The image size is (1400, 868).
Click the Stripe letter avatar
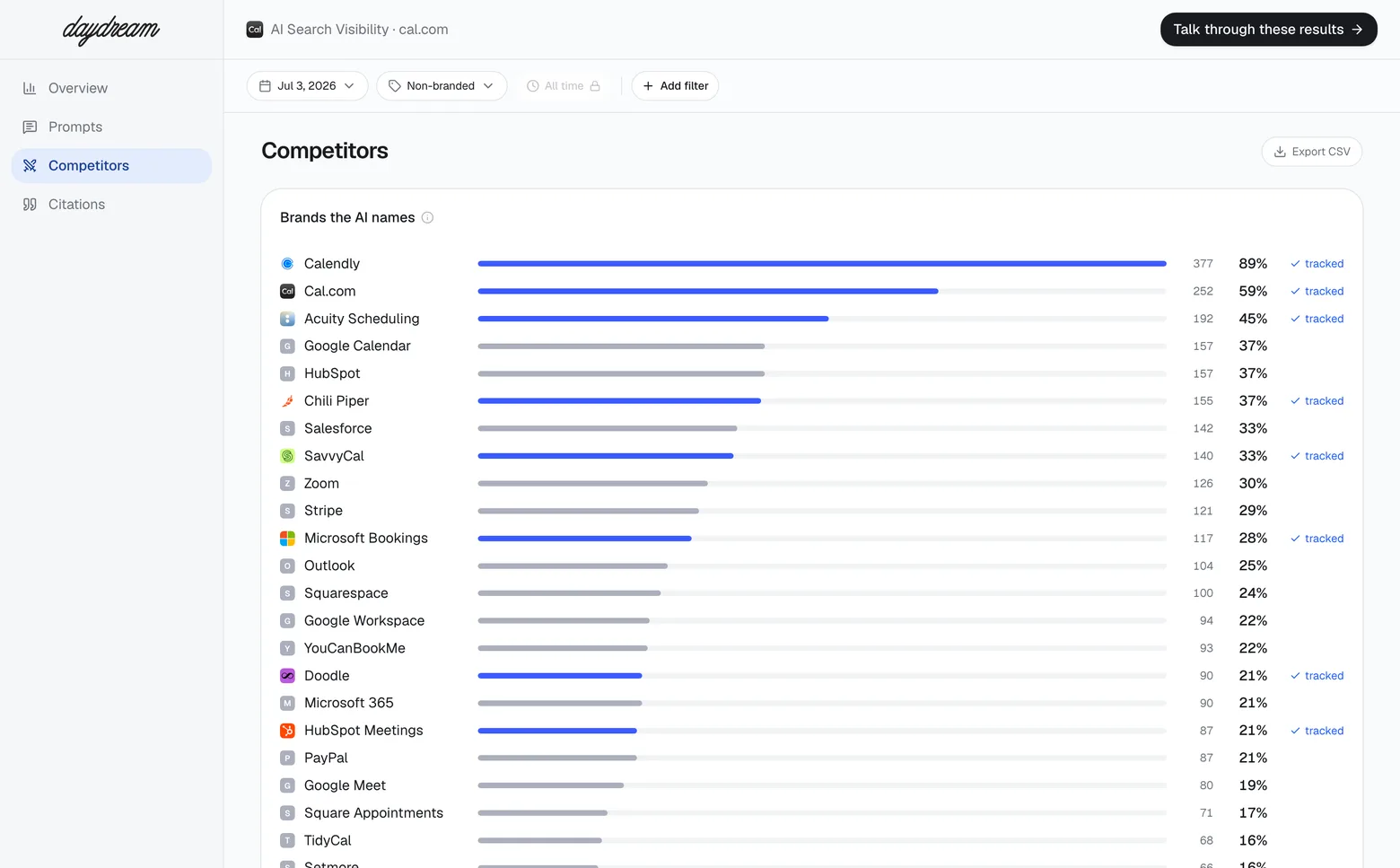pyautogui.click(x=287, y=511)
